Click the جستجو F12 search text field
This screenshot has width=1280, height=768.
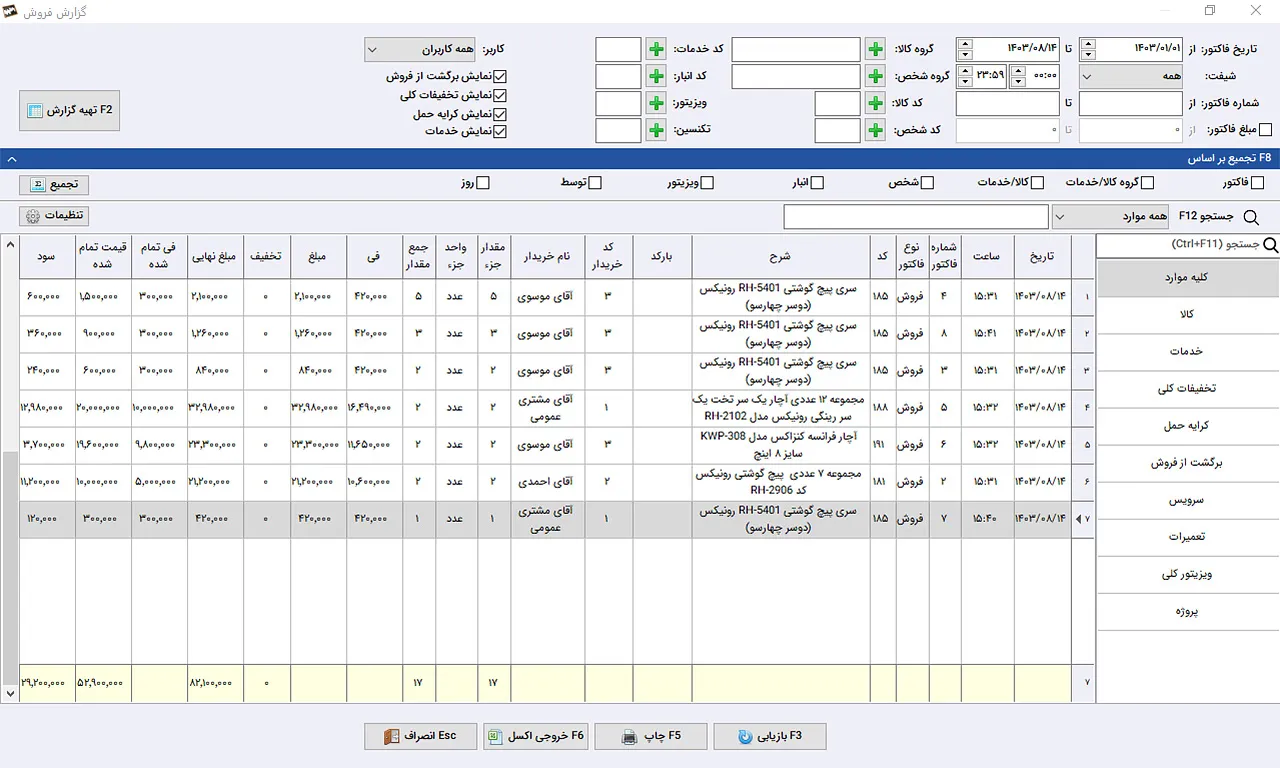click(x=916, y=217)
